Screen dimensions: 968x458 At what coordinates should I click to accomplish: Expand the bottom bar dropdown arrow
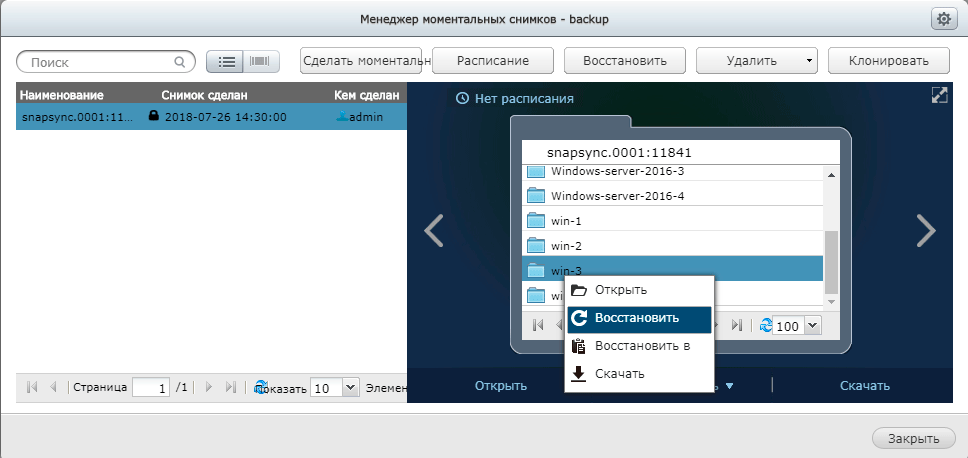[729, 386]
